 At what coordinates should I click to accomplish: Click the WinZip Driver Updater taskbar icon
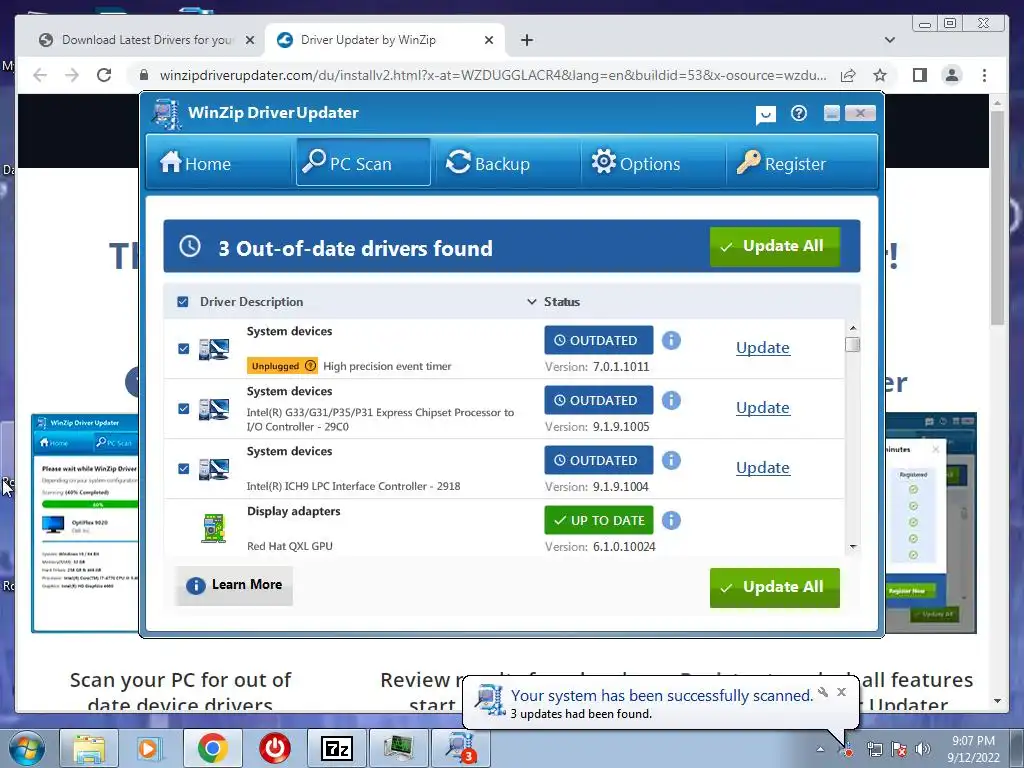(x=461, y=748)
